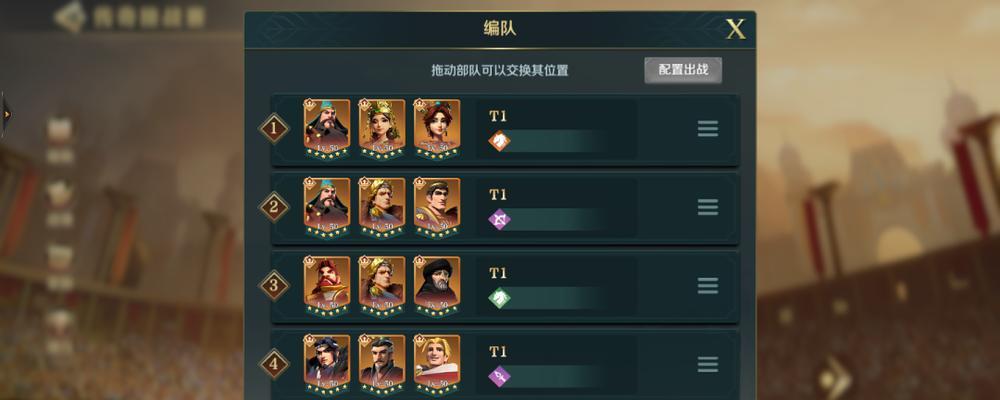
Task: Click the red-bearded hero in squad 3
Action: 327,286
